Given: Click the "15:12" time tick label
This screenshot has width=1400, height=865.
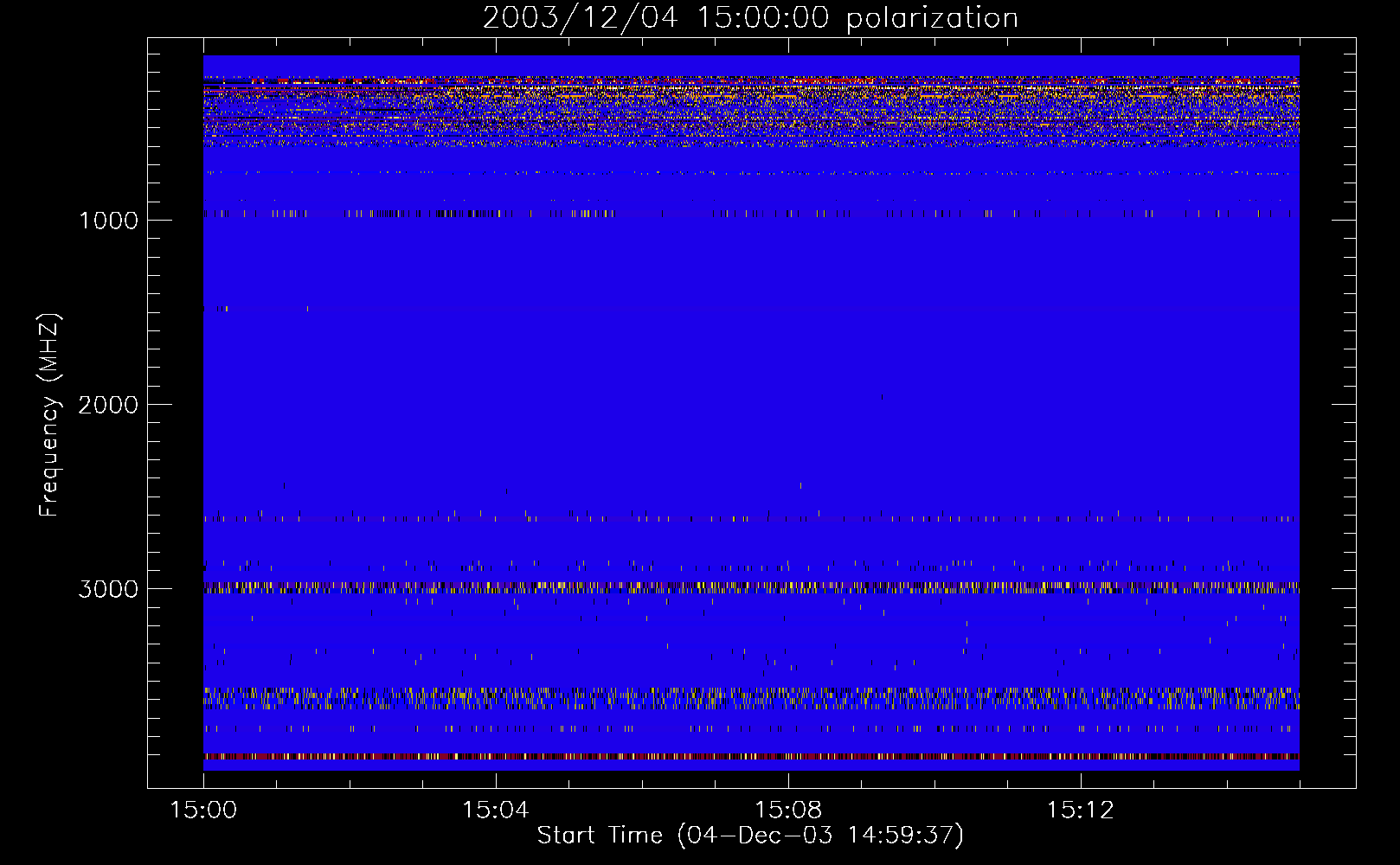Looking at the screenshot, I should pos(1080,811).
